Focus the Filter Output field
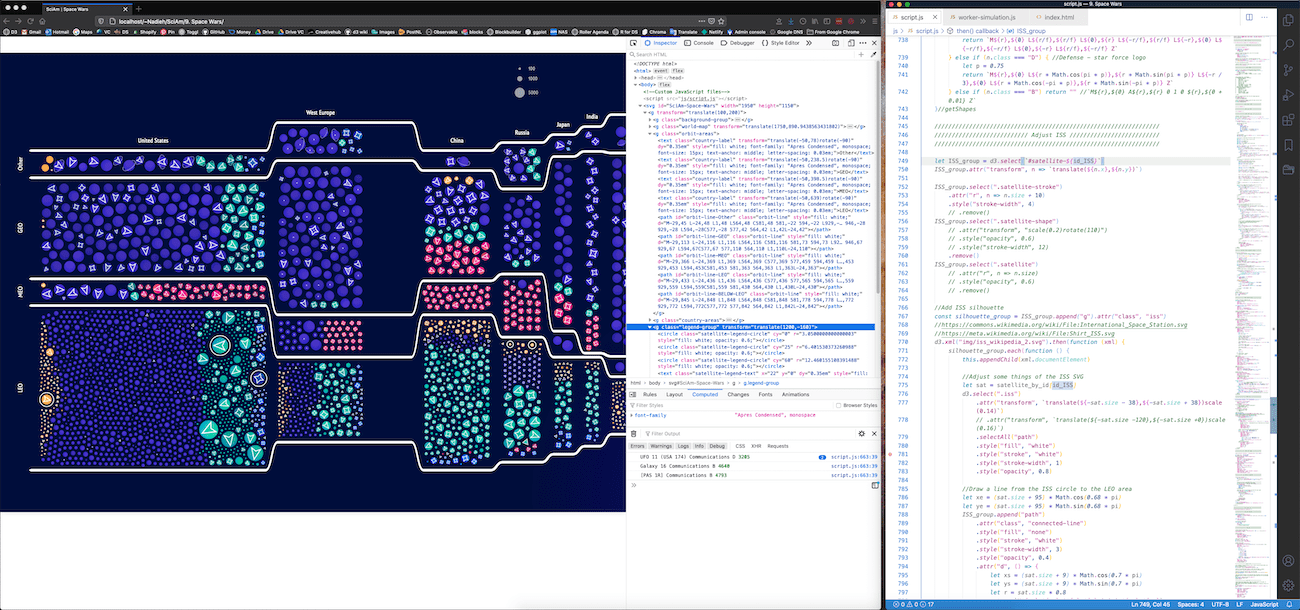Viewport: 1300px width, 610px height. [x=750, y=434]
